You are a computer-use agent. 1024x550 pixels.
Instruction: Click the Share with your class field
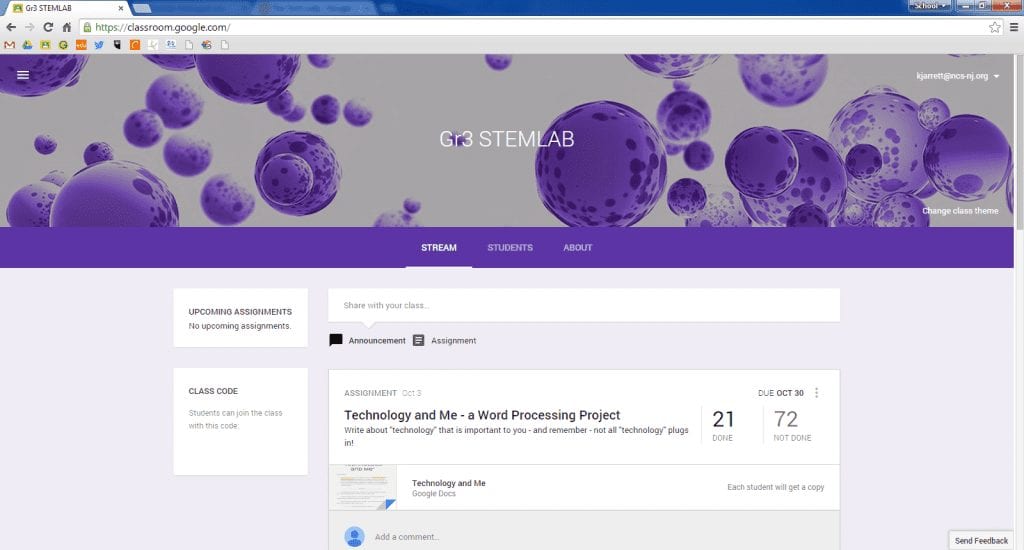583,305
